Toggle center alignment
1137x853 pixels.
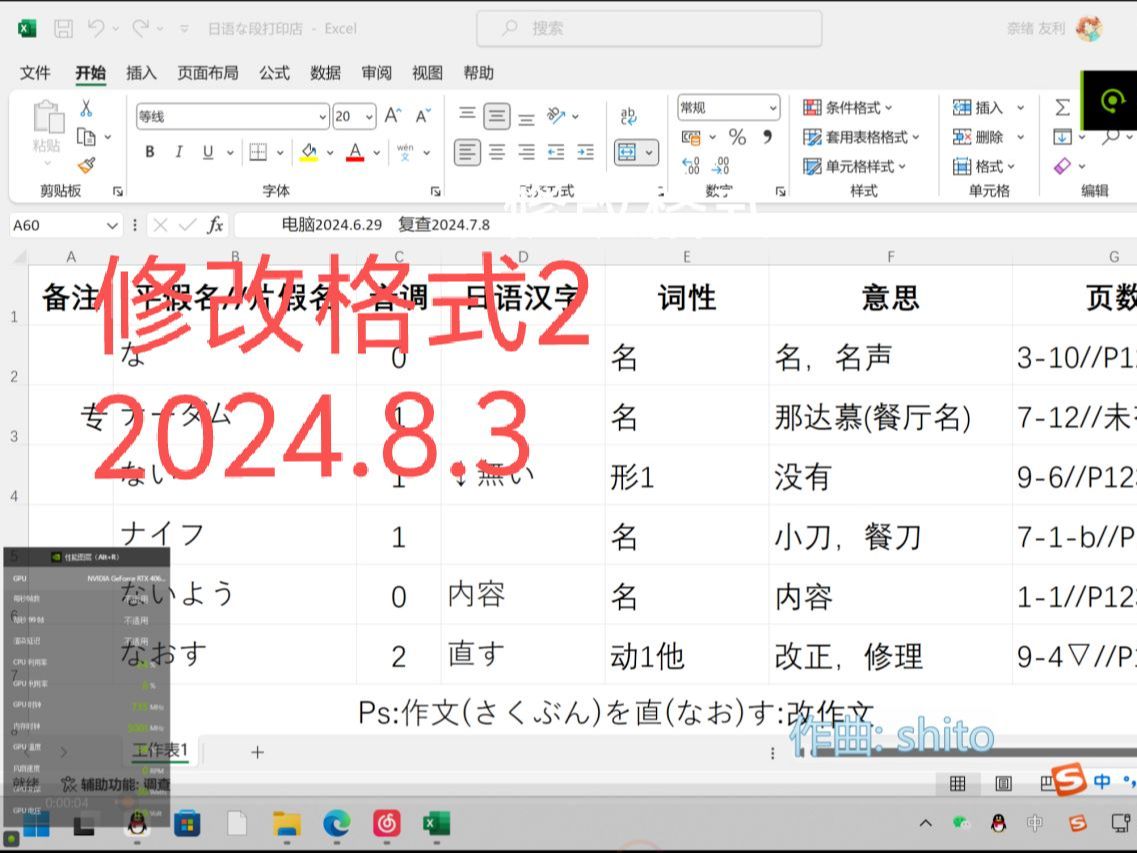pyautogui.click(x=497, y=152)
